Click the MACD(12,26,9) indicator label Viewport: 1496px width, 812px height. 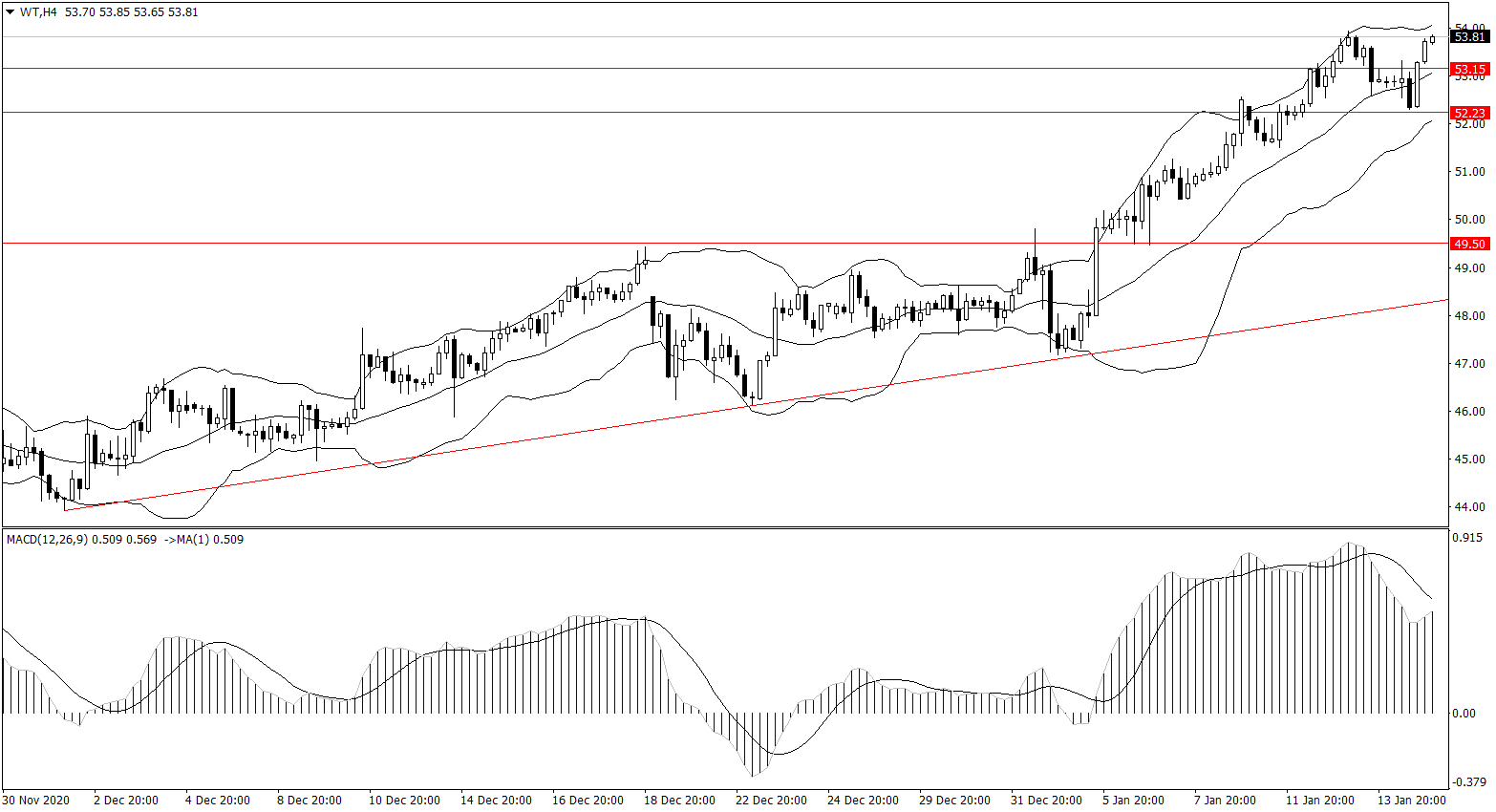(47, 540)
